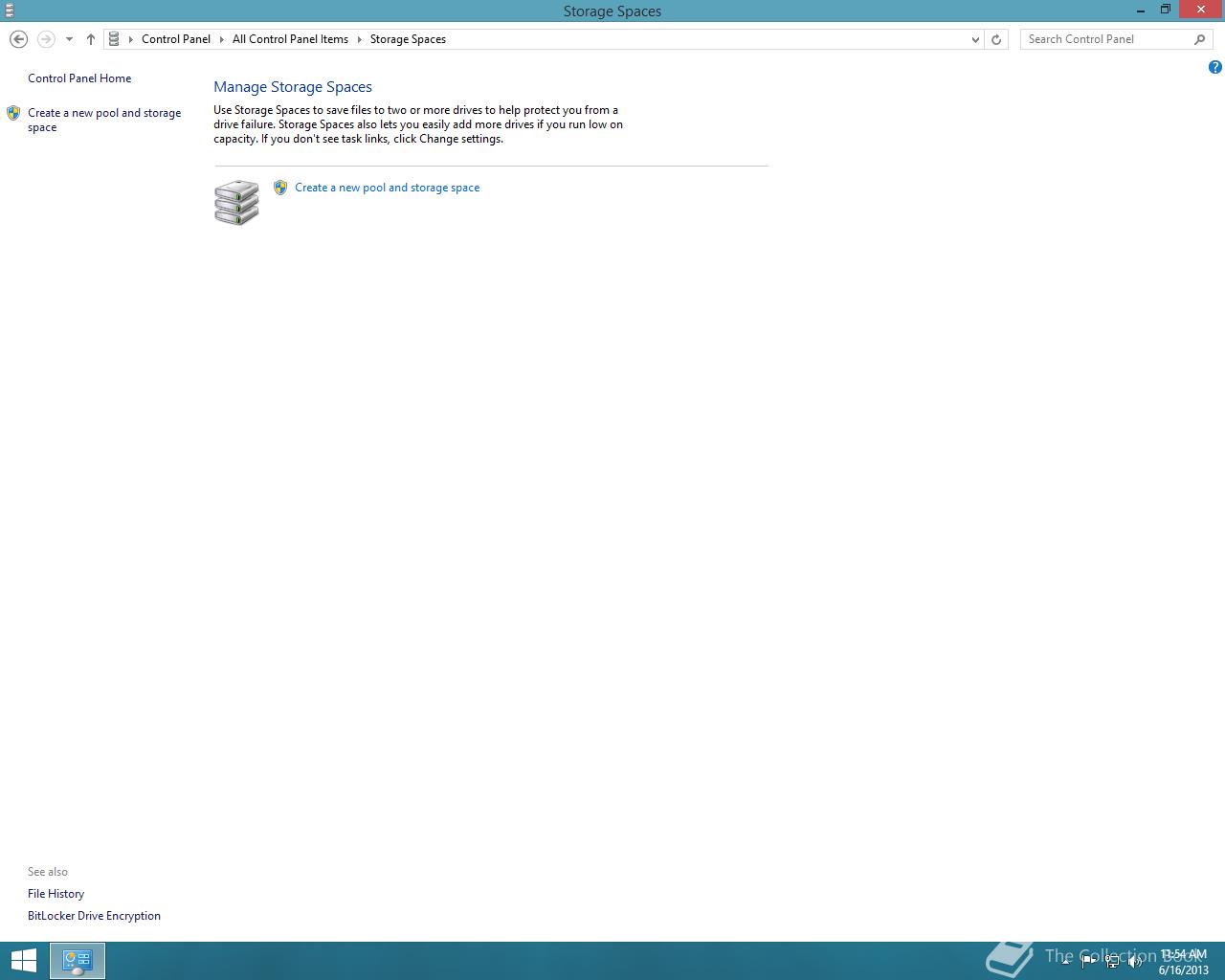Open Control Panel Home link
The width and height of the screenshot is (1225, 980).
point(79,78)
